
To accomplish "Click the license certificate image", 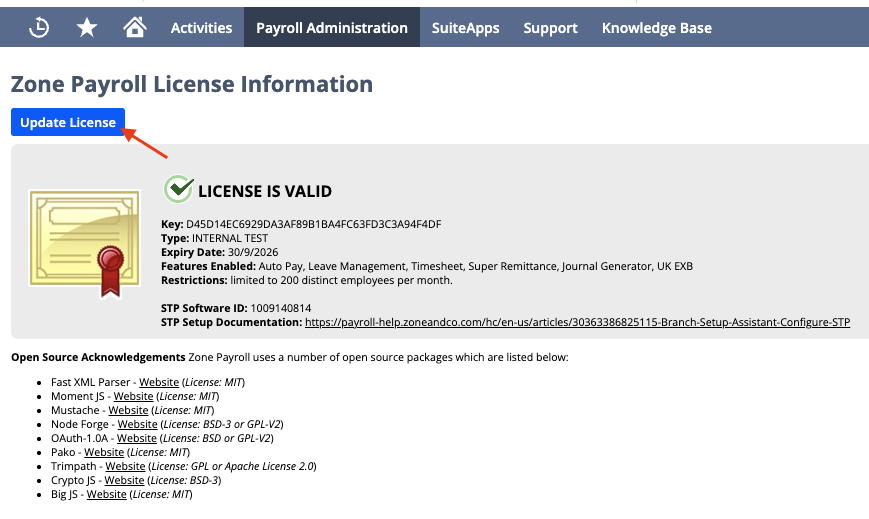I will click(x=85, y=245).
